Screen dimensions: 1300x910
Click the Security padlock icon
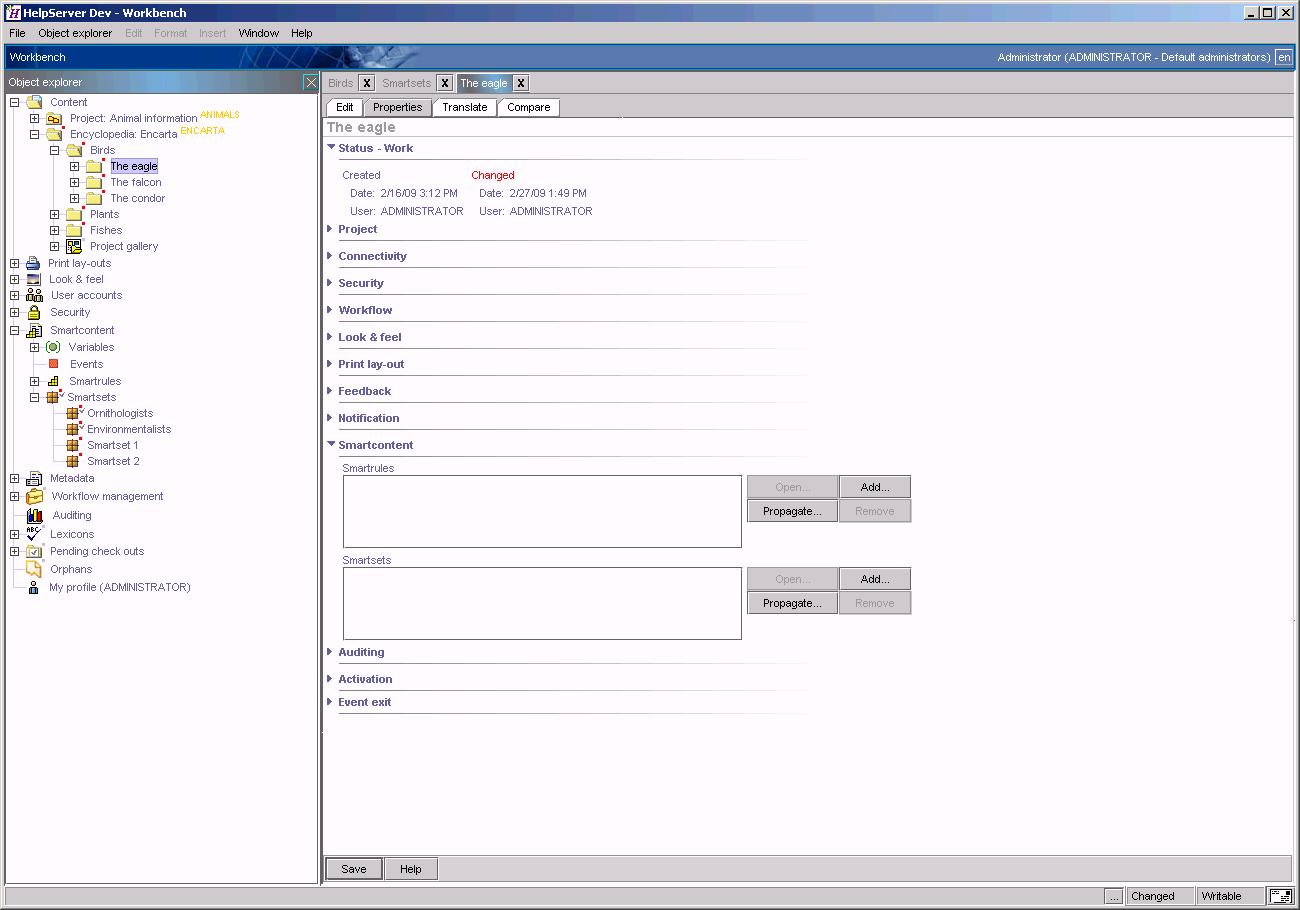tap(35, 312)
